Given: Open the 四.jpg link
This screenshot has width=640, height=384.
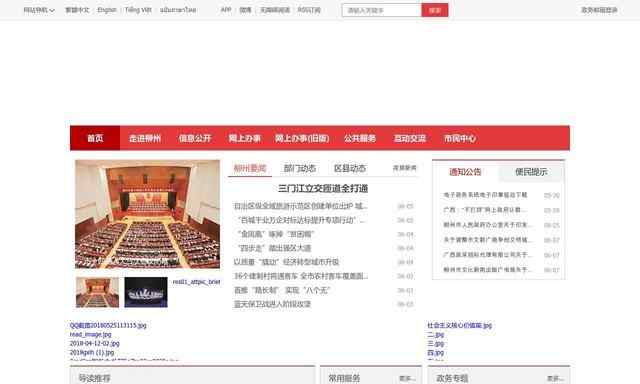Looking at the screenshot, I should click(436, 353).
